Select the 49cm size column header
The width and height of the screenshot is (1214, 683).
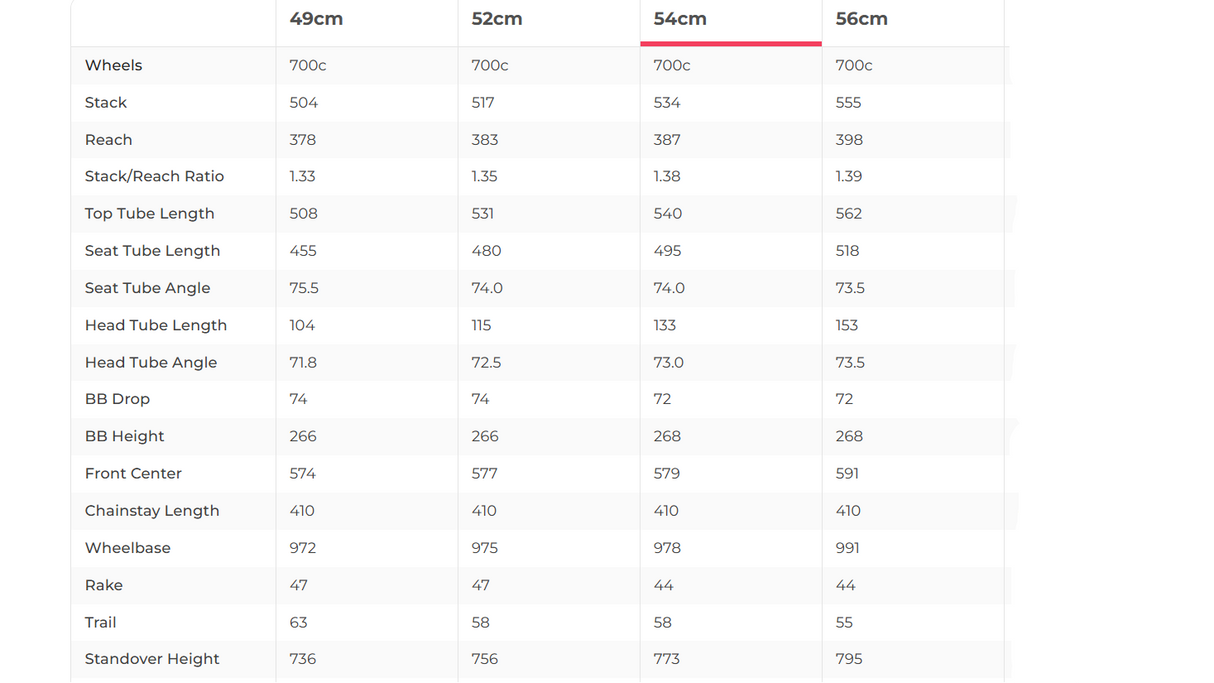click(x=316, y=19)
